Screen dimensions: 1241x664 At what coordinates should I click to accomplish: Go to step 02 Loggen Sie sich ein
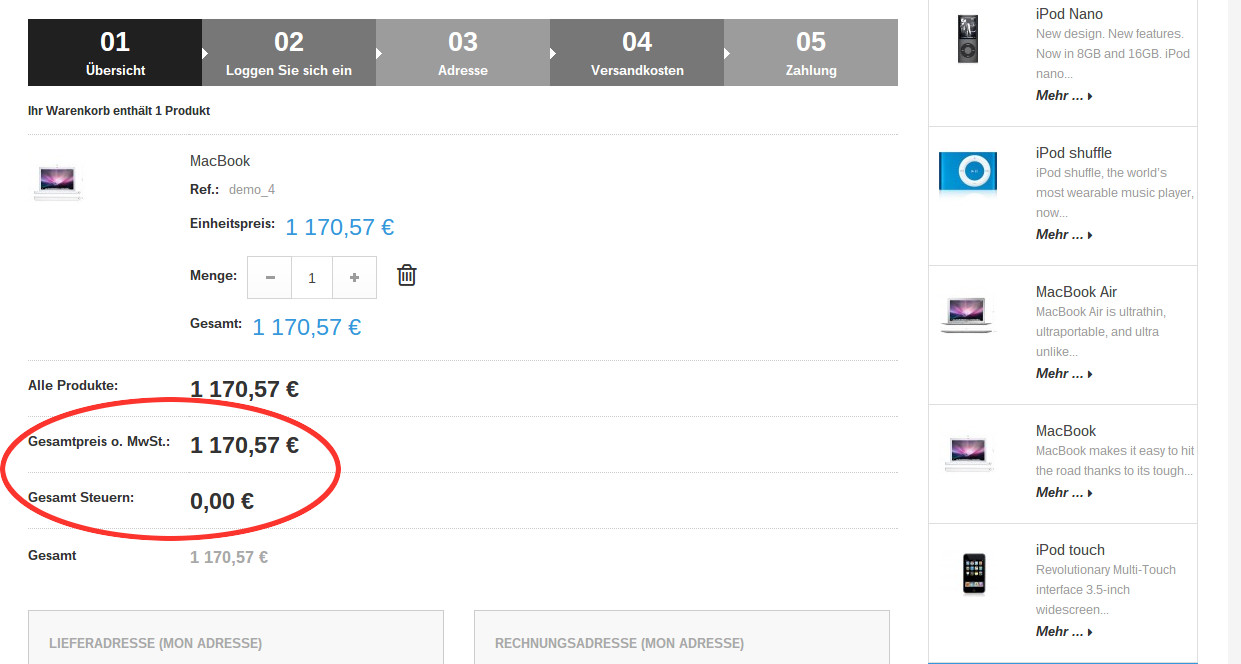click(289, 53)
